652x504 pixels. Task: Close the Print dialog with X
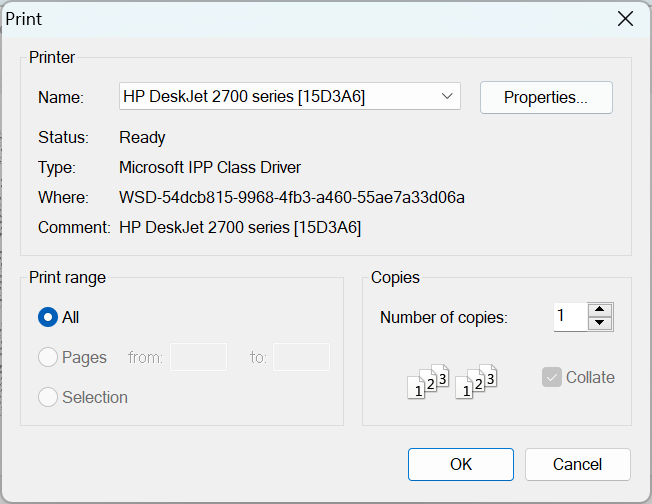625,19
